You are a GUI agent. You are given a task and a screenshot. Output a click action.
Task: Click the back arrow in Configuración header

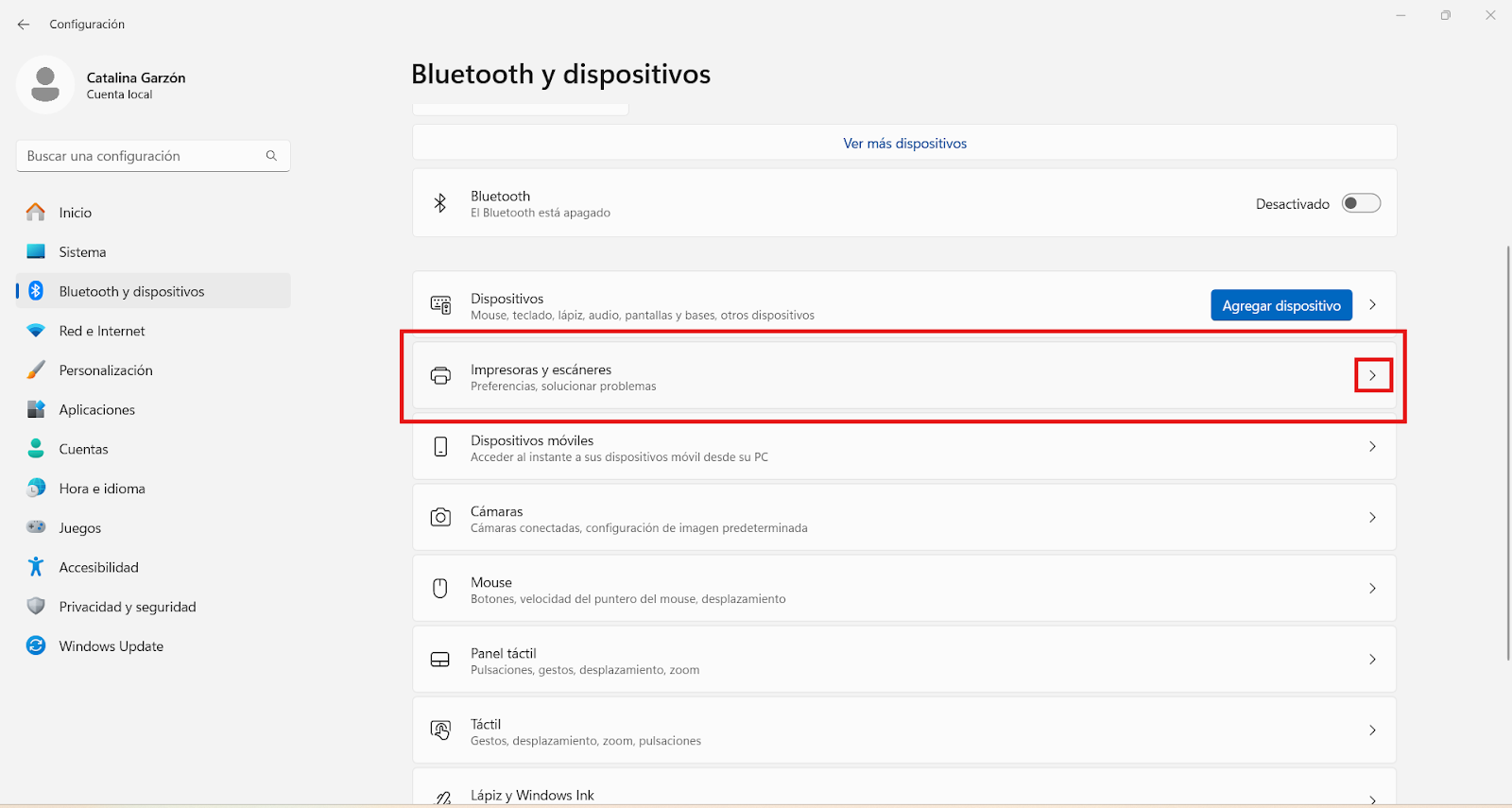coord(24,25)
